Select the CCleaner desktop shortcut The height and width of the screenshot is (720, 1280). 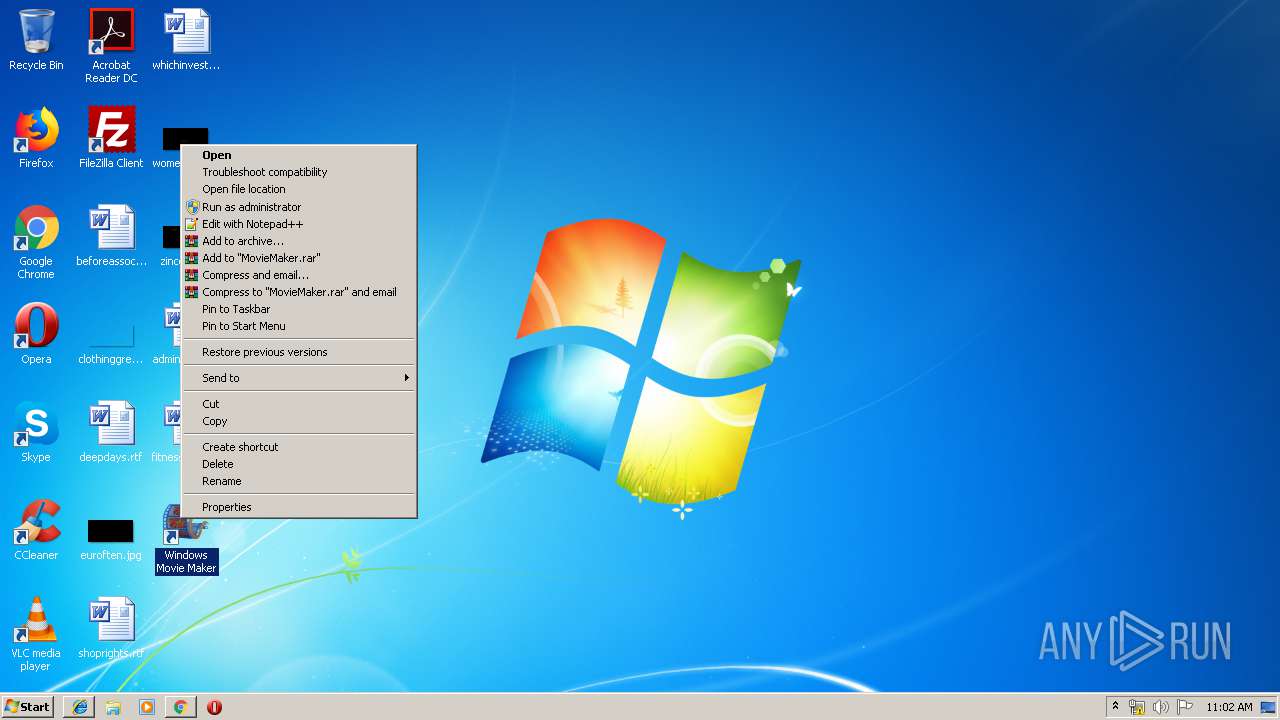pos(36,530)
